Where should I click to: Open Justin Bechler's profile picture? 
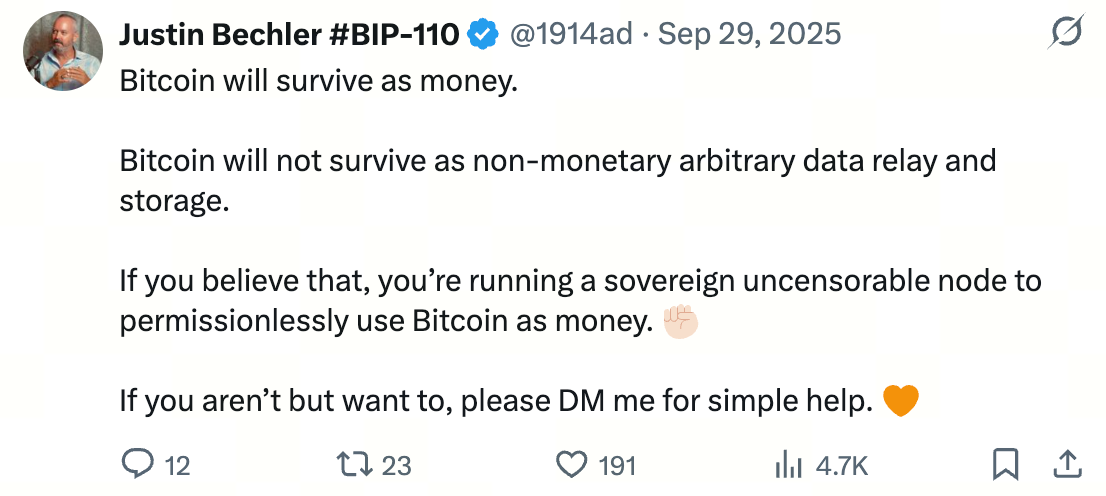63,52
